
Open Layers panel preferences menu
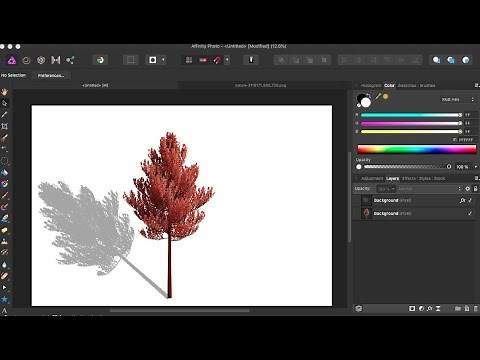476,178
